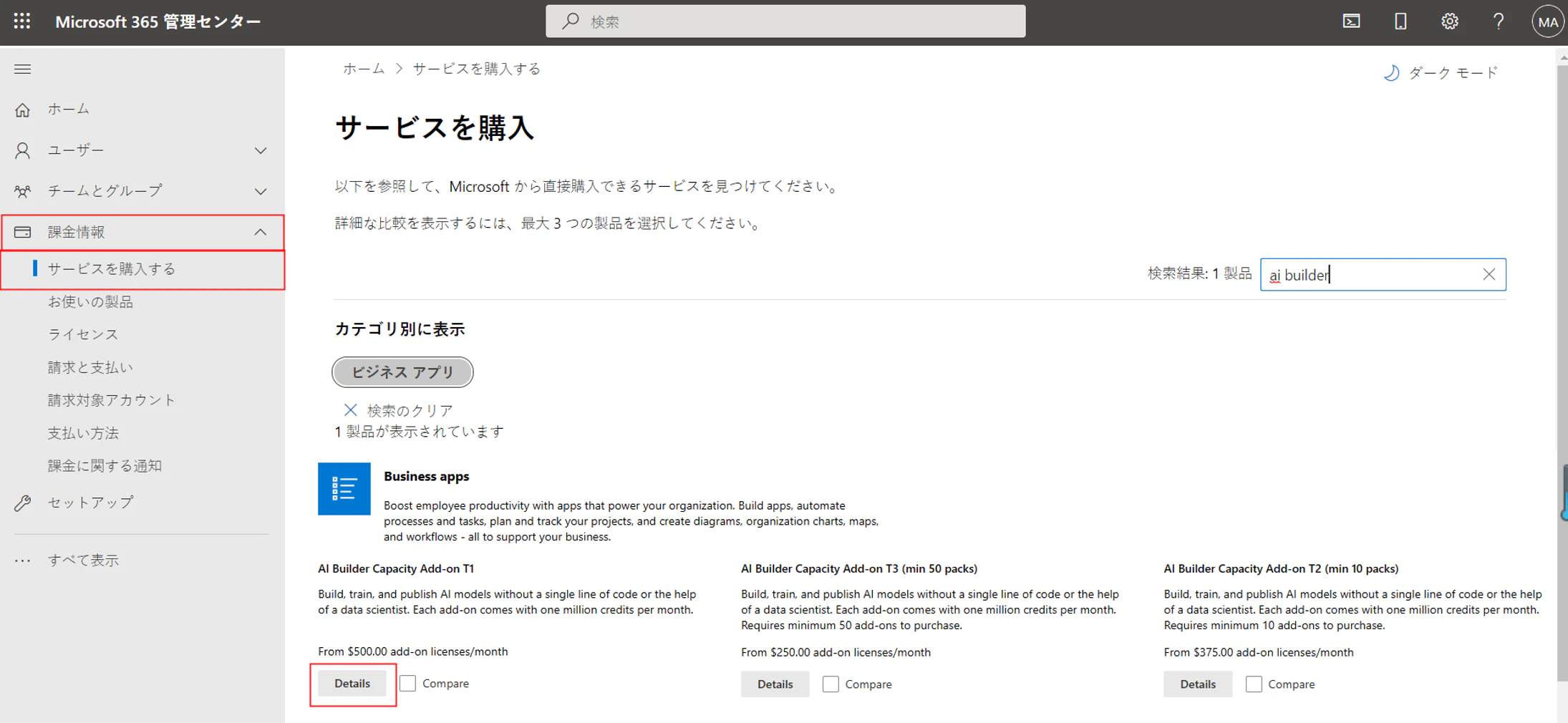Image resolution: width=1568 pixels, height=723 pixels.
Task: Select サービスを購入する in the sidebar
Action: (142, 269)
